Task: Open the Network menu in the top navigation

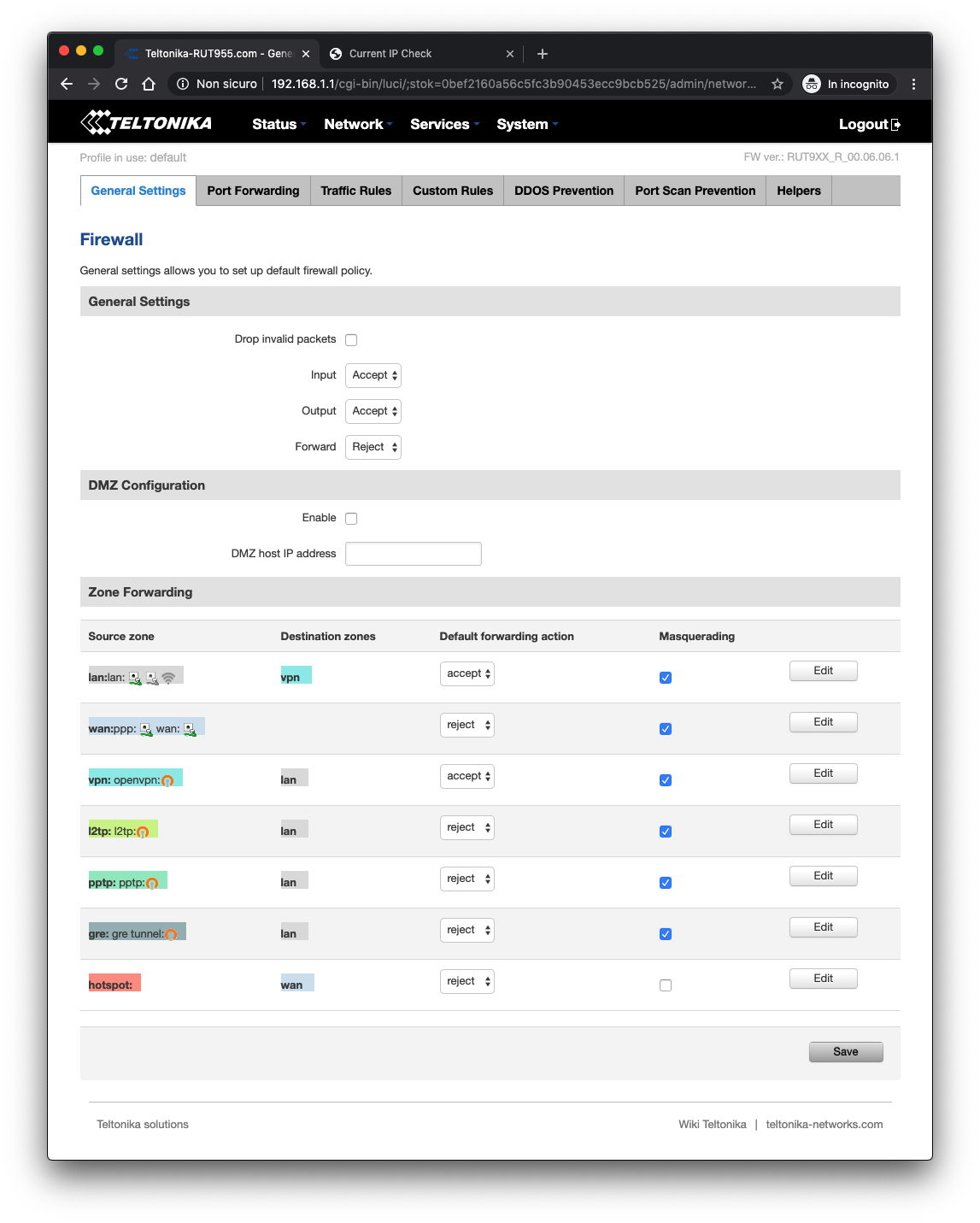Action: point(357,124)
